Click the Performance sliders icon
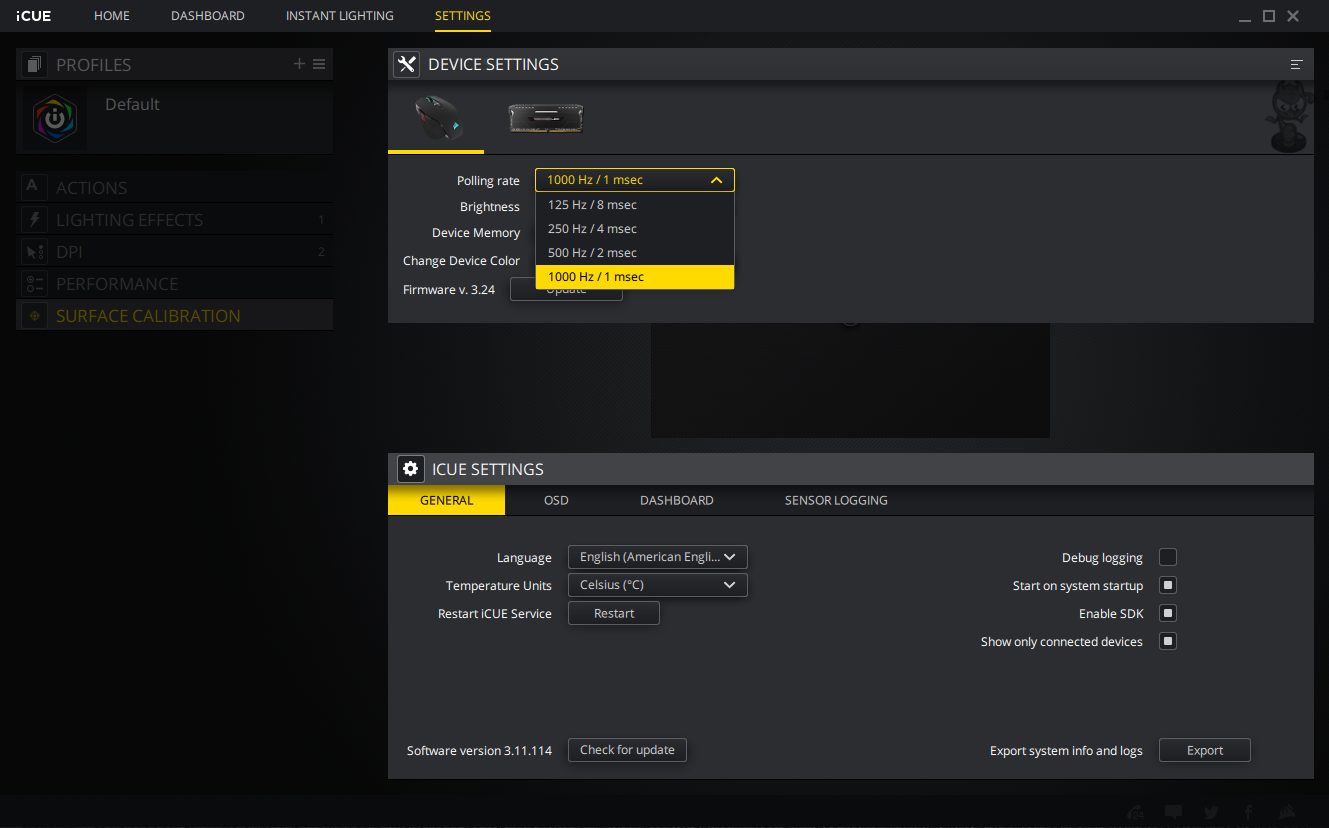Screen dimensions: 1329x828 pos(34,283)
